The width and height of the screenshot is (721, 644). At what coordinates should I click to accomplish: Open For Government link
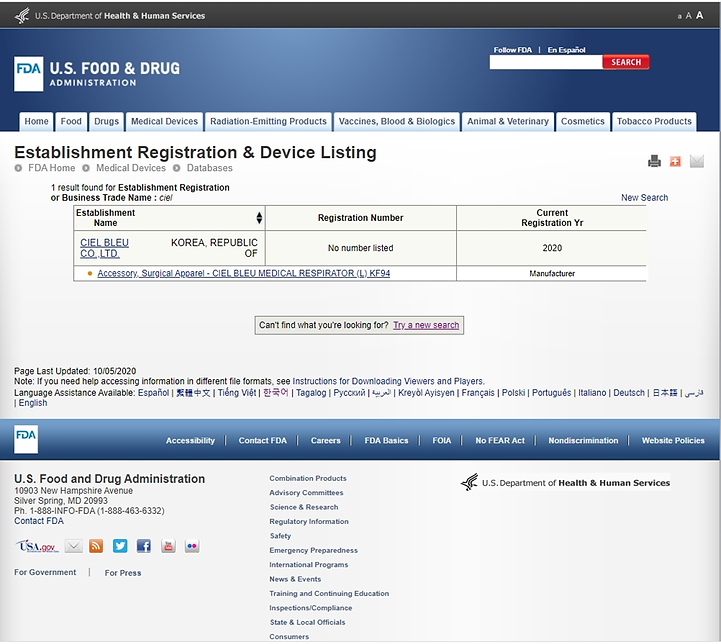(45, 572)
